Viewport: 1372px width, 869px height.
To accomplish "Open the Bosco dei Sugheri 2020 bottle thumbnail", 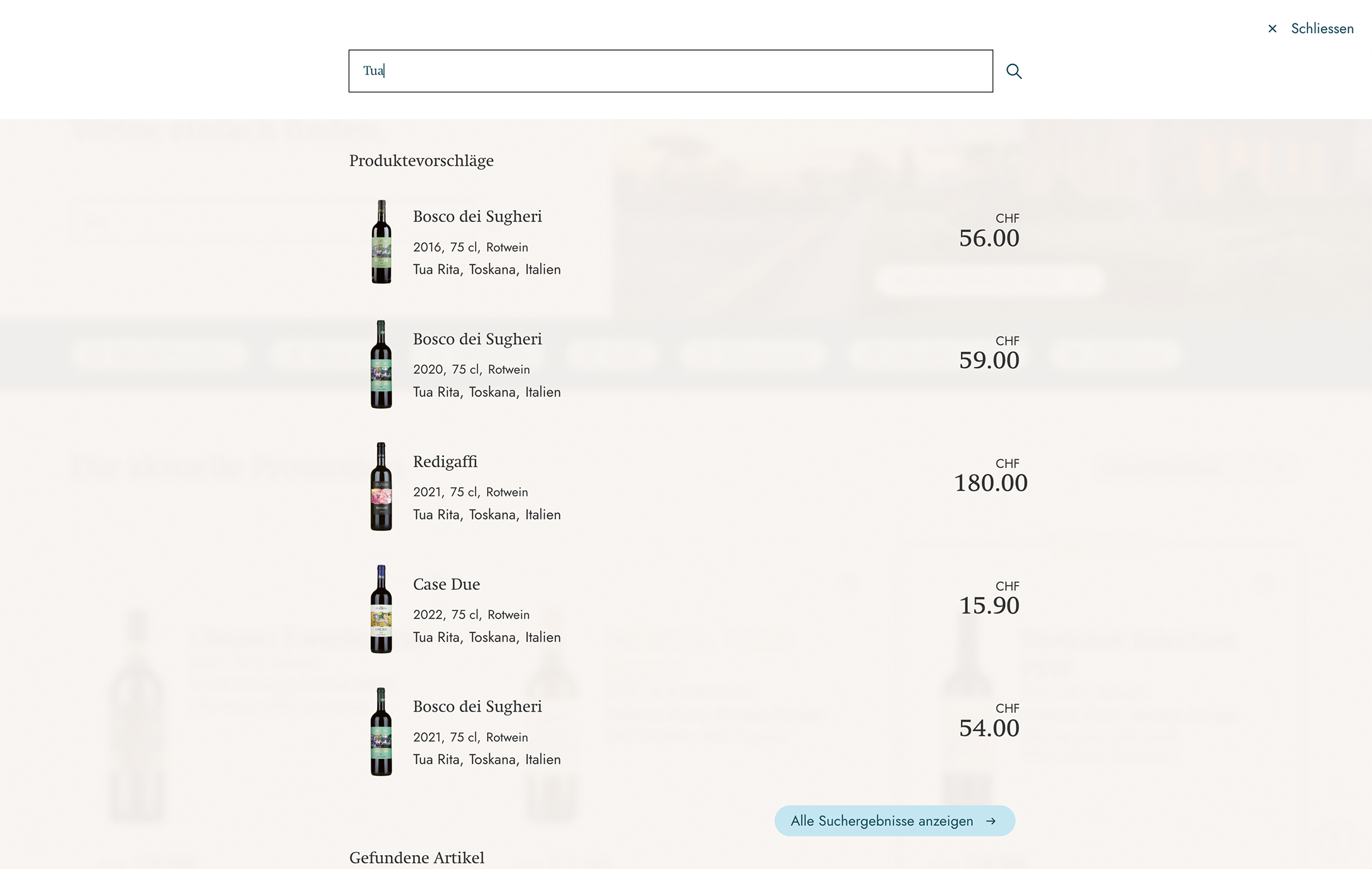I will point(381,364).
